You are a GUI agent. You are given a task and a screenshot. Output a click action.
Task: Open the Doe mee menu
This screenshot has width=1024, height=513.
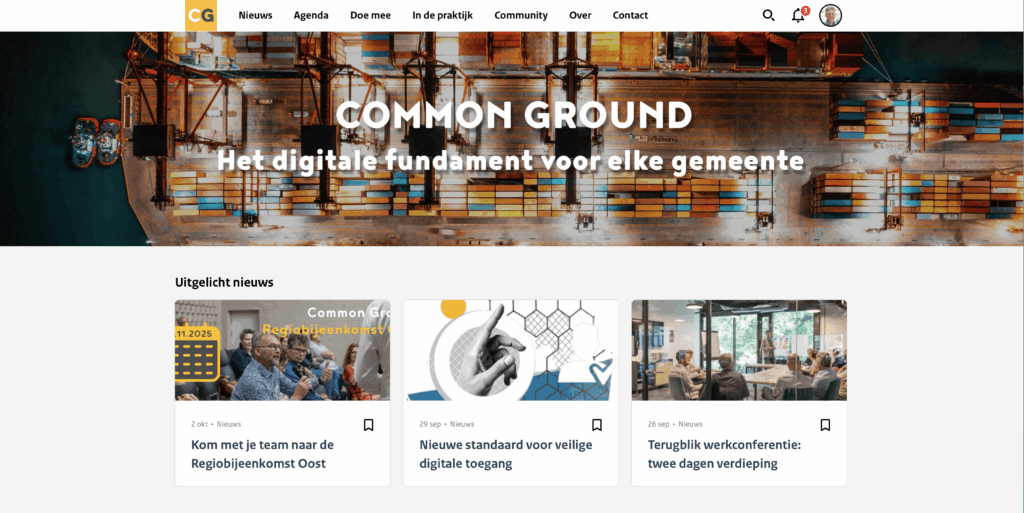click(x=370, y=15)
